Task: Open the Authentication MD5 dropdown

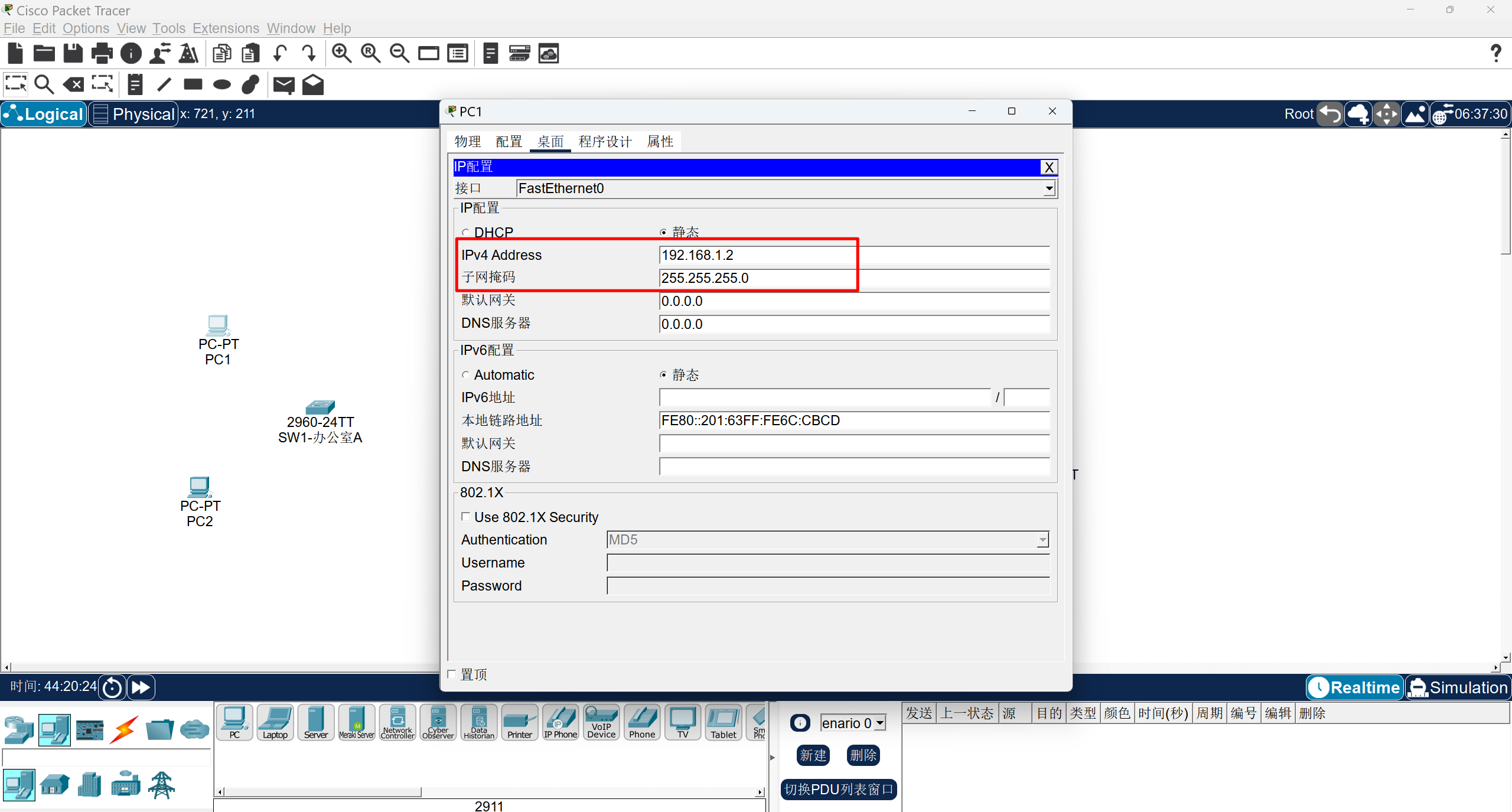Action: pyautogui.click(x=1042, y=540)
